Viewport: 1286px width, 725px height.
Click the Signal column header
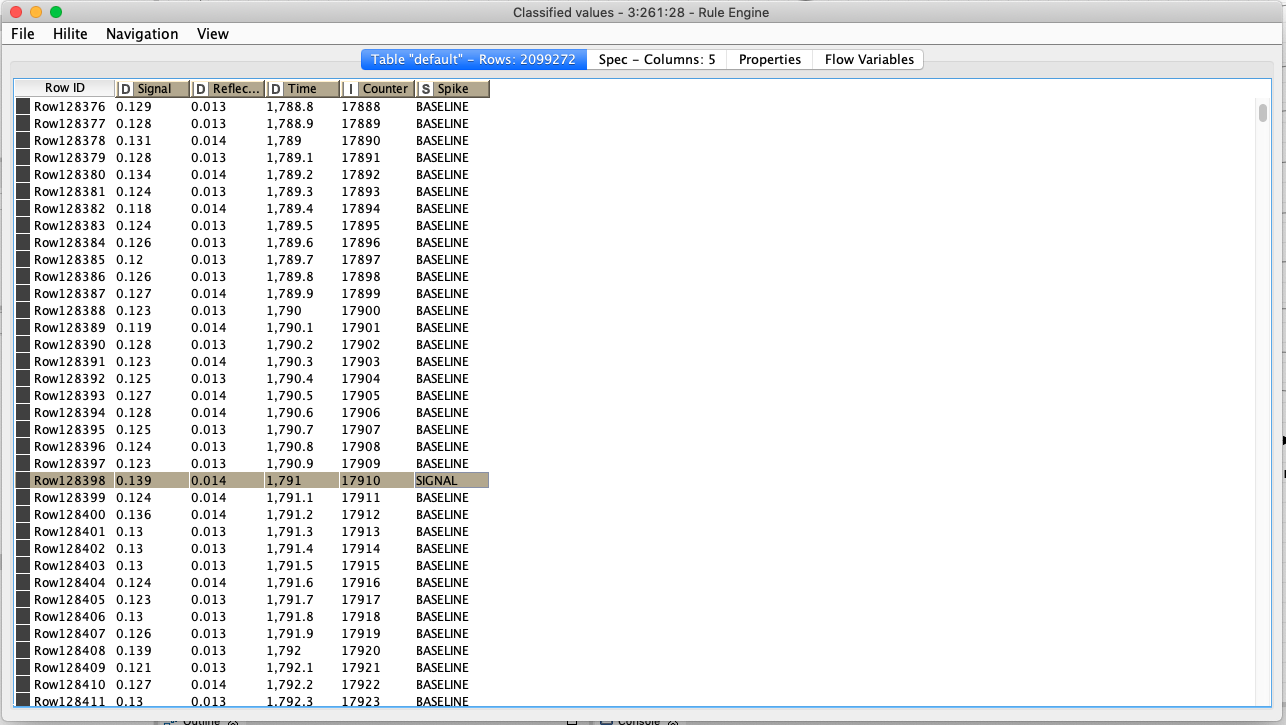coord(154,89)
